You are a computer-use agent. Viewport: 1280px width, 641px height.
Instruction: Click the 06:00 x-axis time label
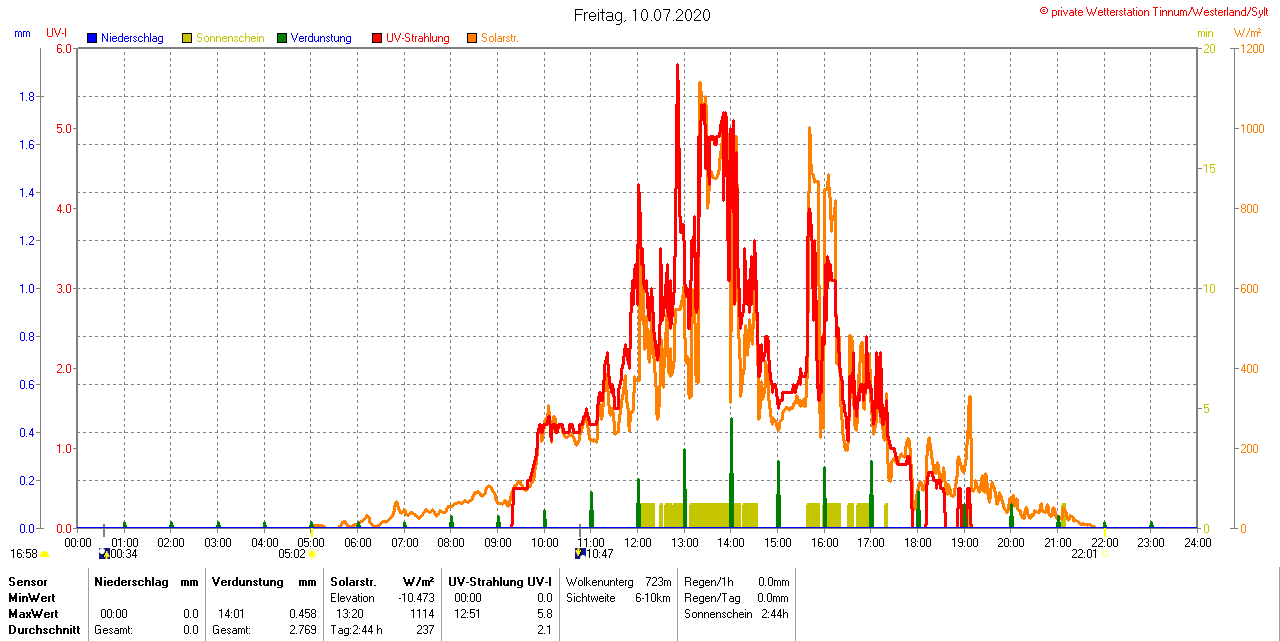coord(358,542)
